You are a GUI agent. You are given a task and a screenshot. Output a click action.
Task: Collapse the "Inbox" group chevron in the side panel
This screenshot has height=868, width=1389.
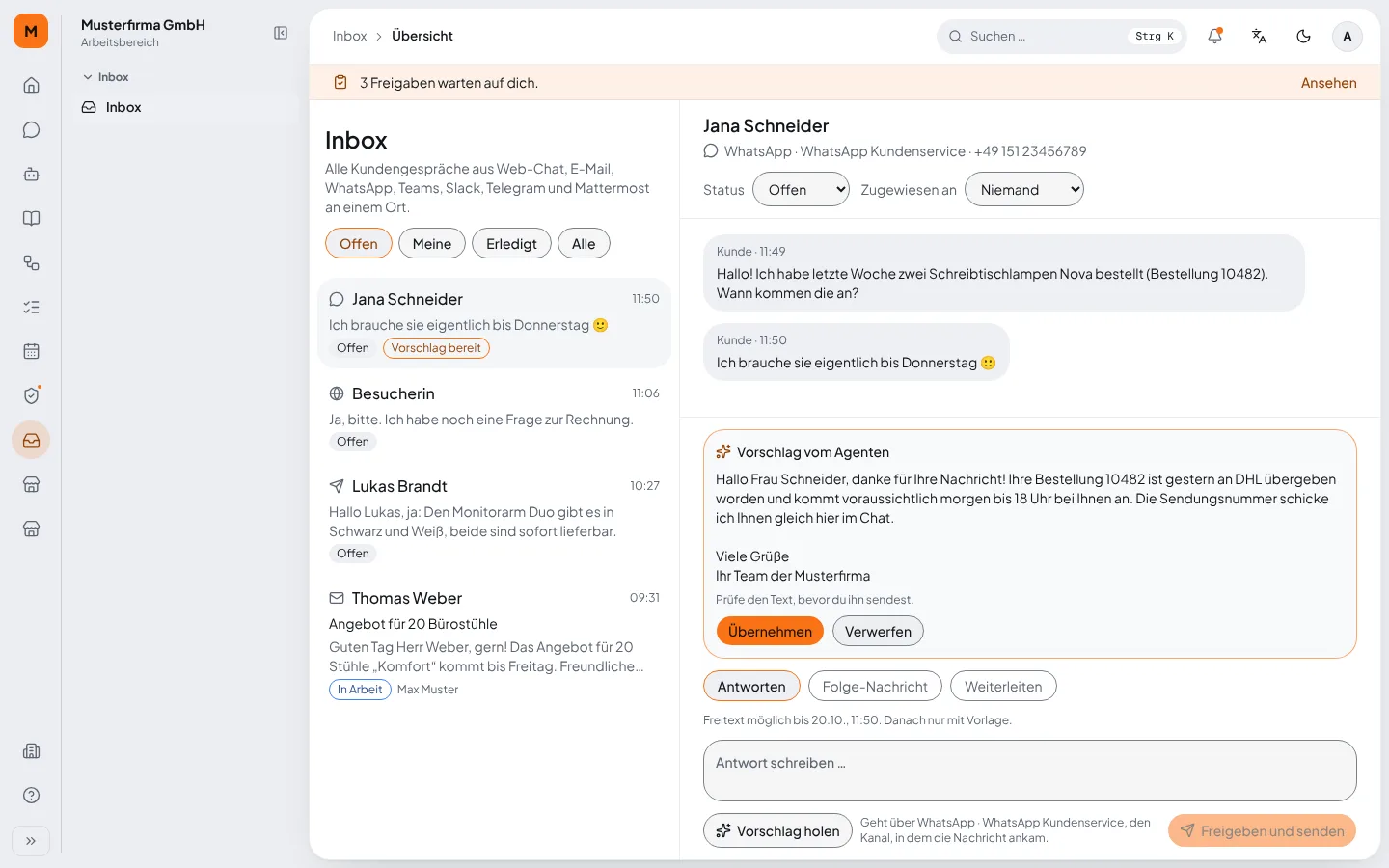[88, 77]
